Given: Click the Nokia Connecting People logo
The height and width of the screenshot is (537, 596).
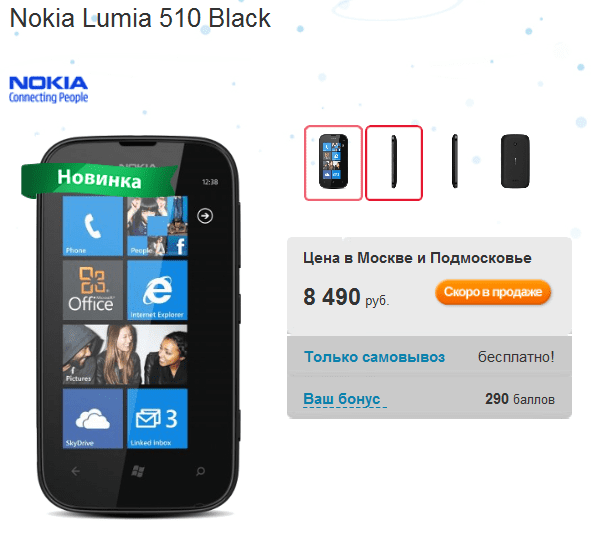Looking at the screenshot, I should (48, 89).
